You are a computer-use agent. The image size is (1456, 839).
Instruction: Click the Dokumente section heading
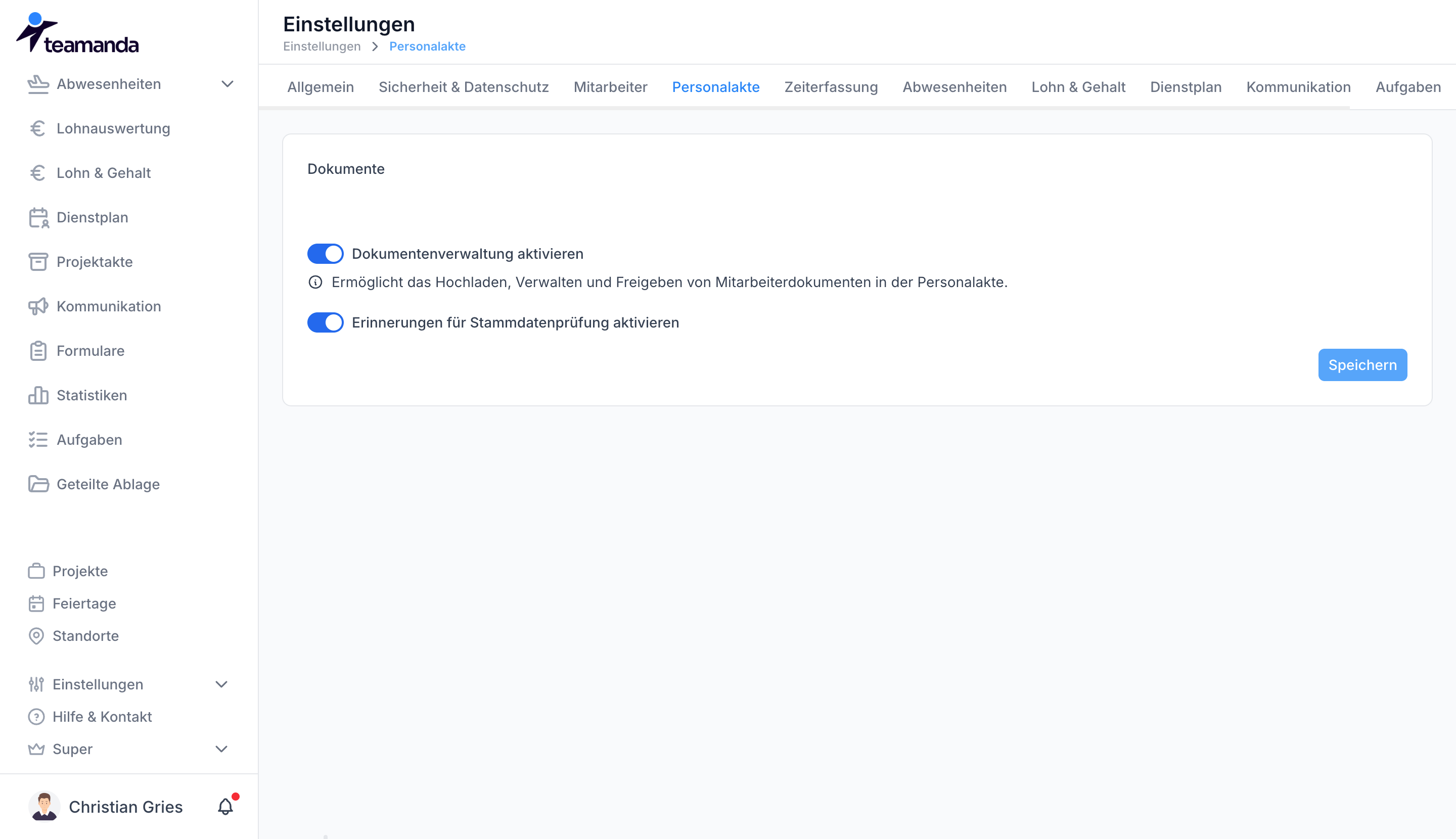tap(346, 169)
